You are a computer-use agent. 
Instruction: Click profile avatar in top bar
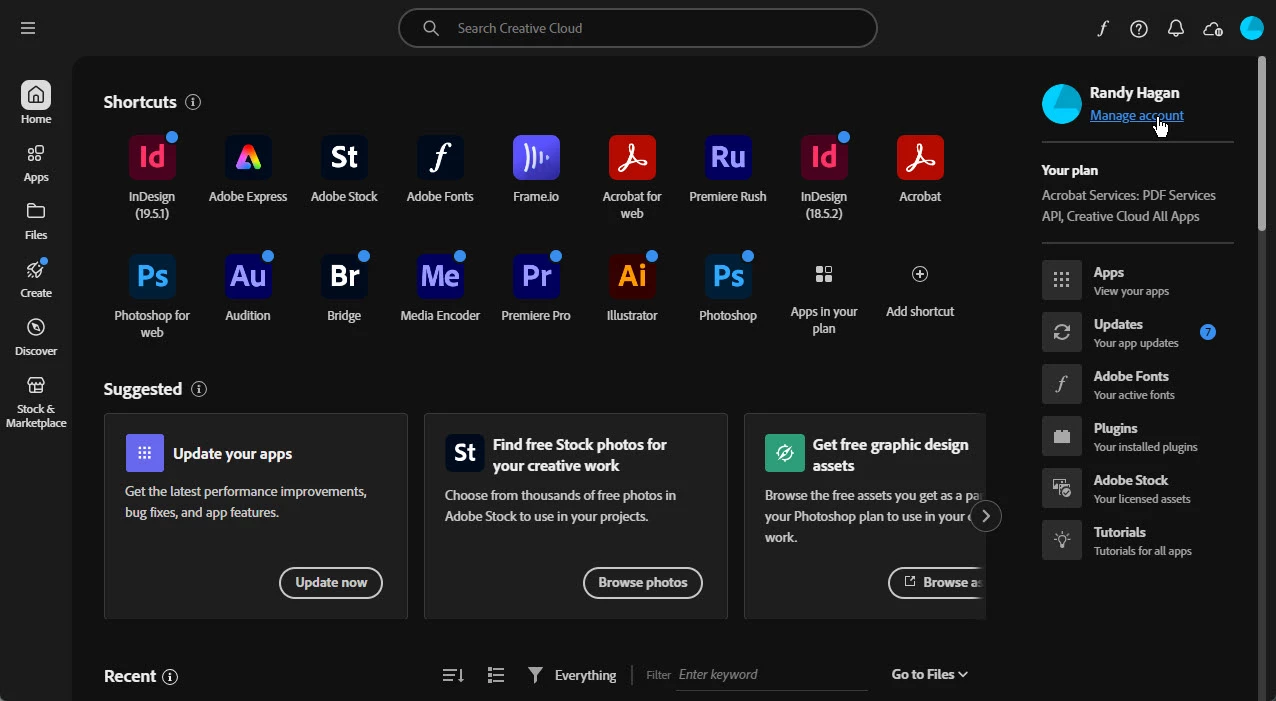click(x=1252, y=28)
